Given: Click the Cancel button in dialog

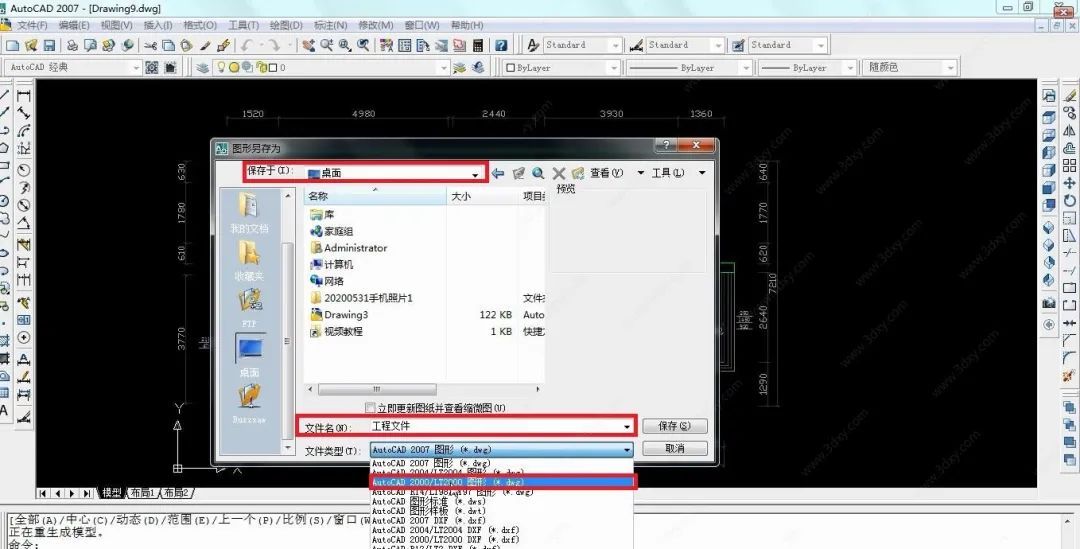Looking at the screenshot, I should [674, 448].
